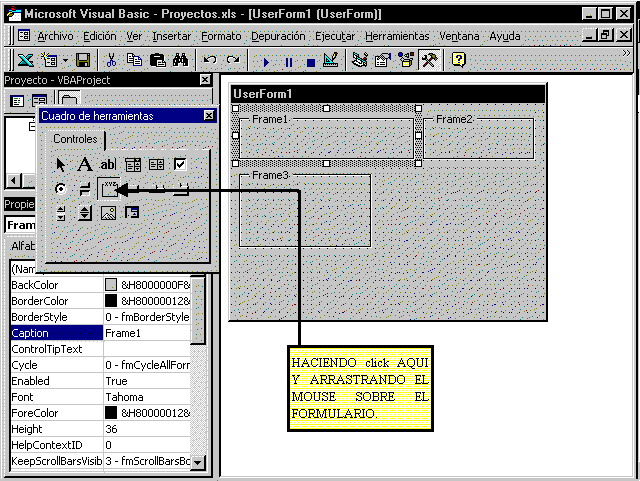Image resolution: width=640 pixels, height=481 pixels.
Task: Expand the toolbar overflow chevron
Action: [x=626, y=53]
